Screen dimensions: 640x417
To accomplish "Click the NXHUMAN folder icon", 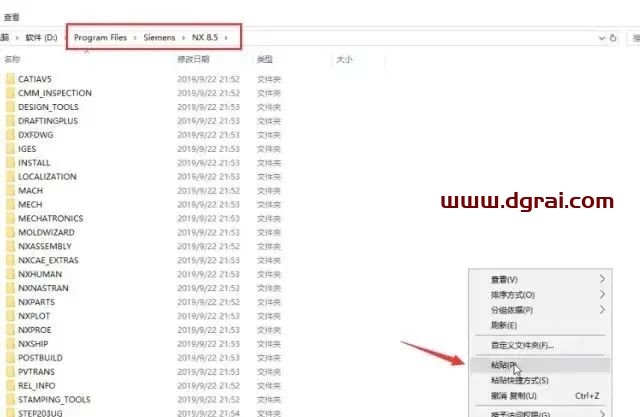I will click(x=11, y=274).
